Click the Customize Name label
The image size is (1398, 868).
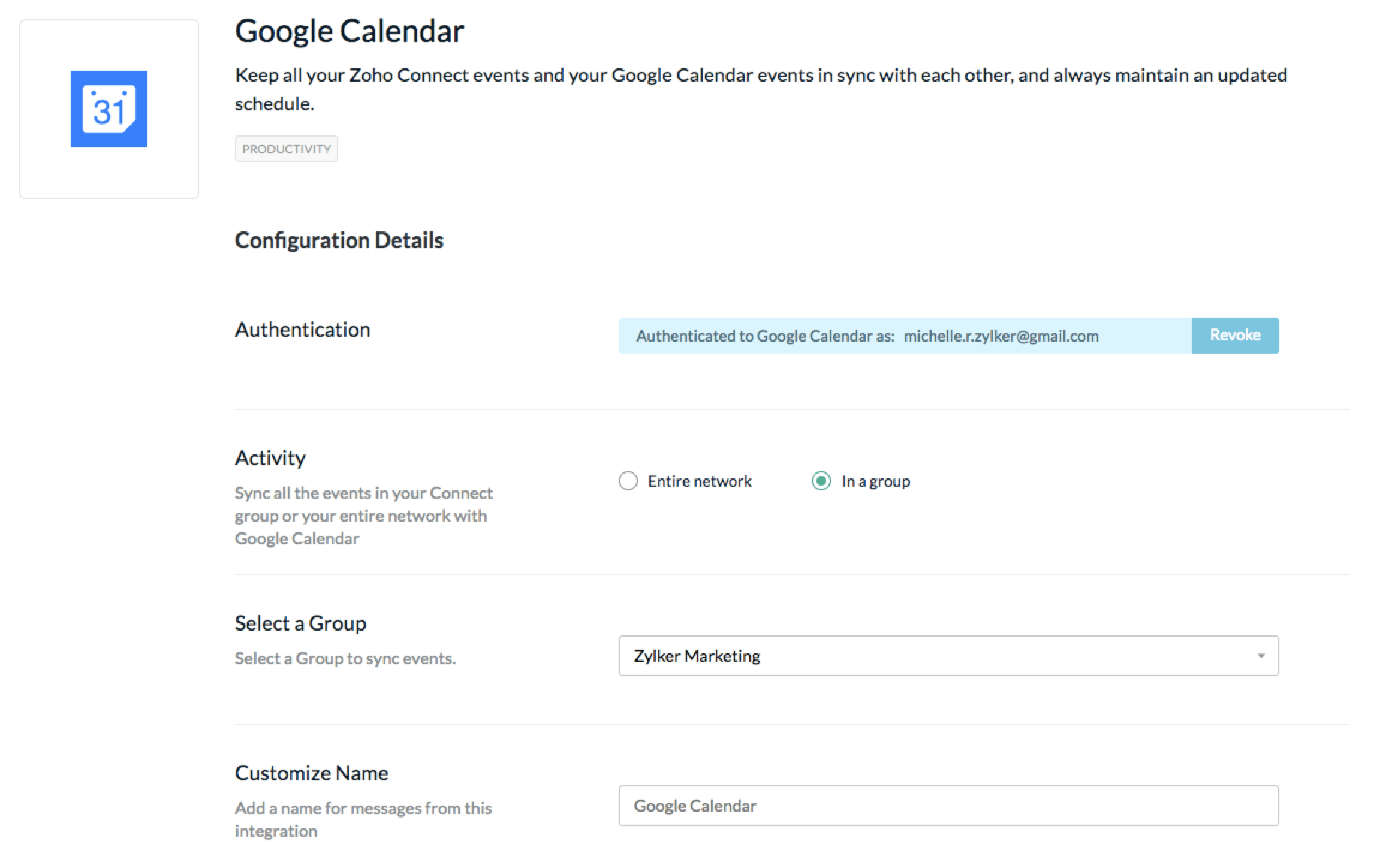311,773
